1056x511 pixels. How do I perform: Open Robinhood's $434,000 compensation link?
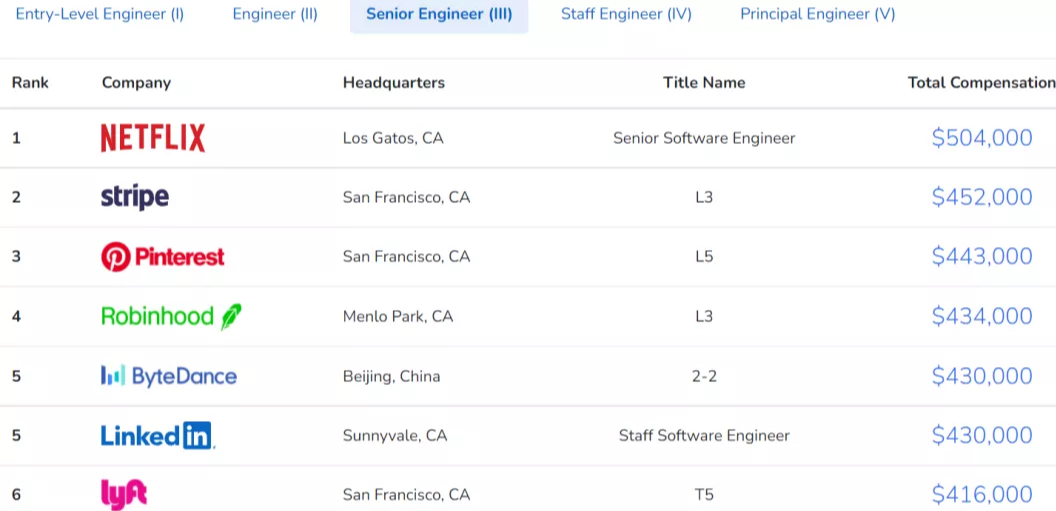tap(982, 317)
